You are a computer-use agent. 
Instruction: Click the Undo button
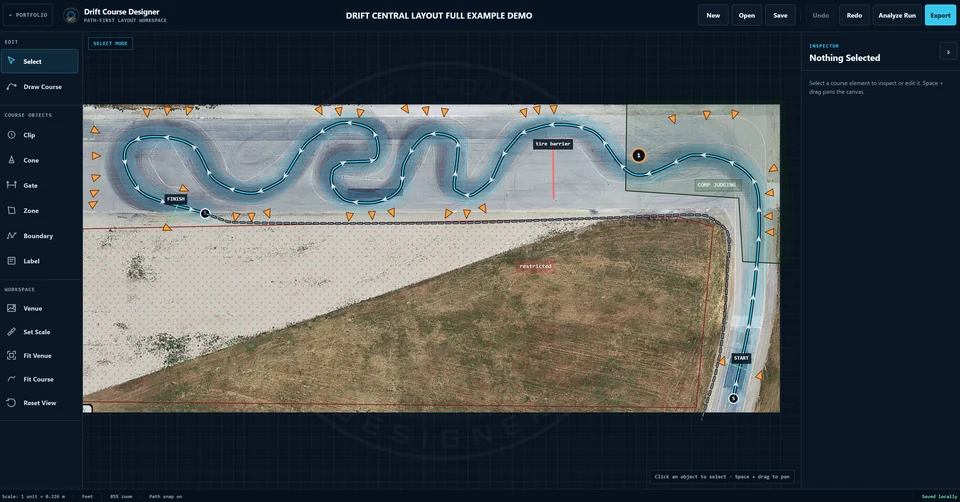820,15
